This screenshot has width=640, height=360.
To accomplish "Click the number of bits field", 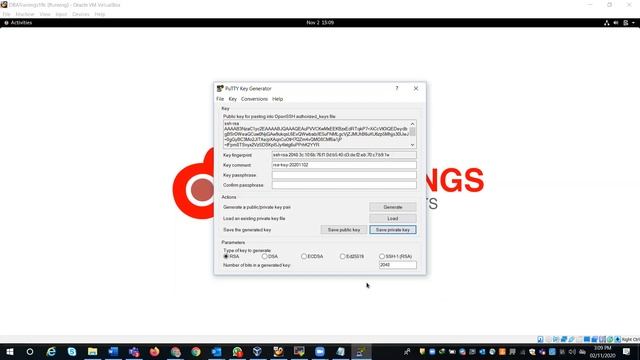I will (398, 265).
